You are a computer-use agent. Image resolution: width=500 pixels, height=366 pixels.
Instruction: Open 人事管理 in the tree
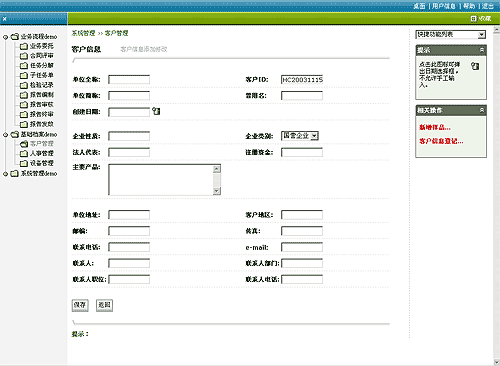[42, 153]
